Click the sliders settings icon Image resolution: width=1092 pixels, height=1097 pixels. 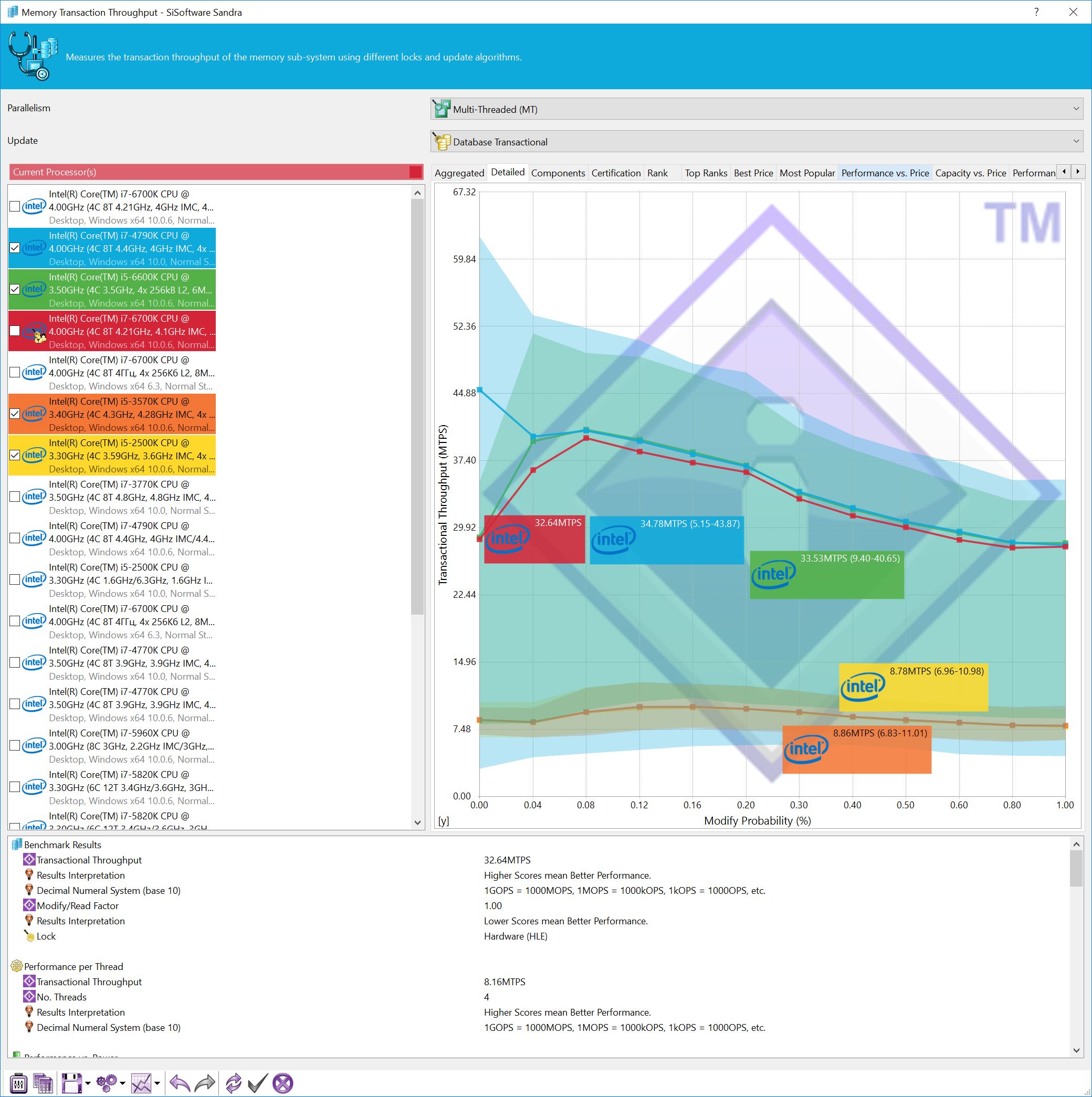19,1083
